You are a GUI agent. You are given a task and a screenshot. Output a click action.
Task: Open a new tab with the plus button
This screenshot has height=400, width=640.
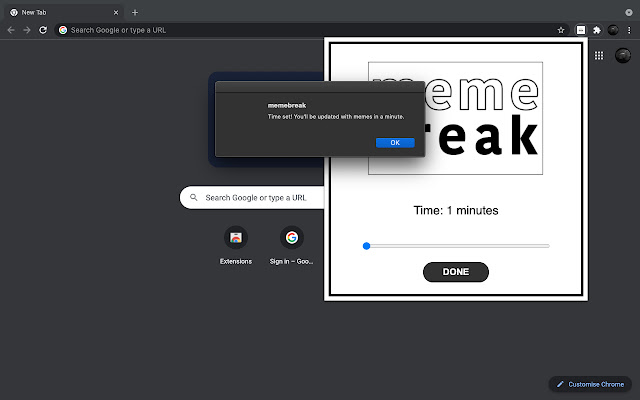(x=135, y=13)
